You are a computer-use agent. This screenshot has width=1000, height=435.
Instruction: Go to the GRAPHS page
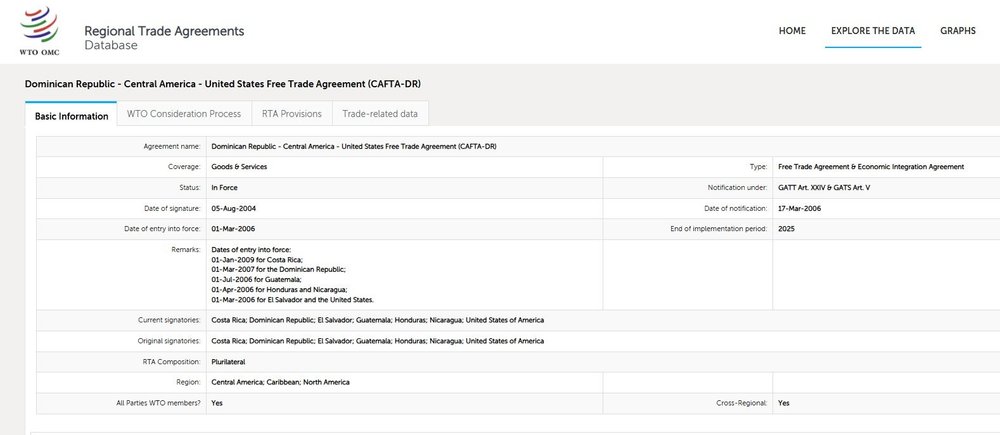coord(958,31)
